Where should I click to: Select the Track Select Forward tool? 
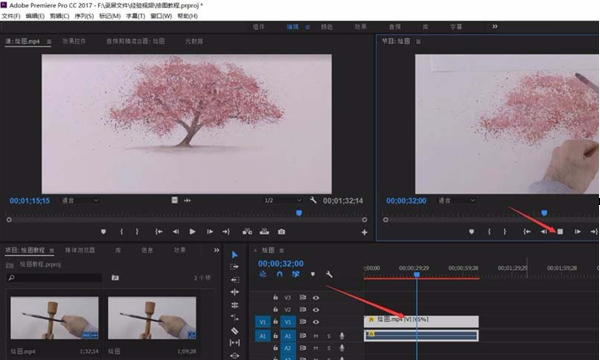[x=235, y=267]
